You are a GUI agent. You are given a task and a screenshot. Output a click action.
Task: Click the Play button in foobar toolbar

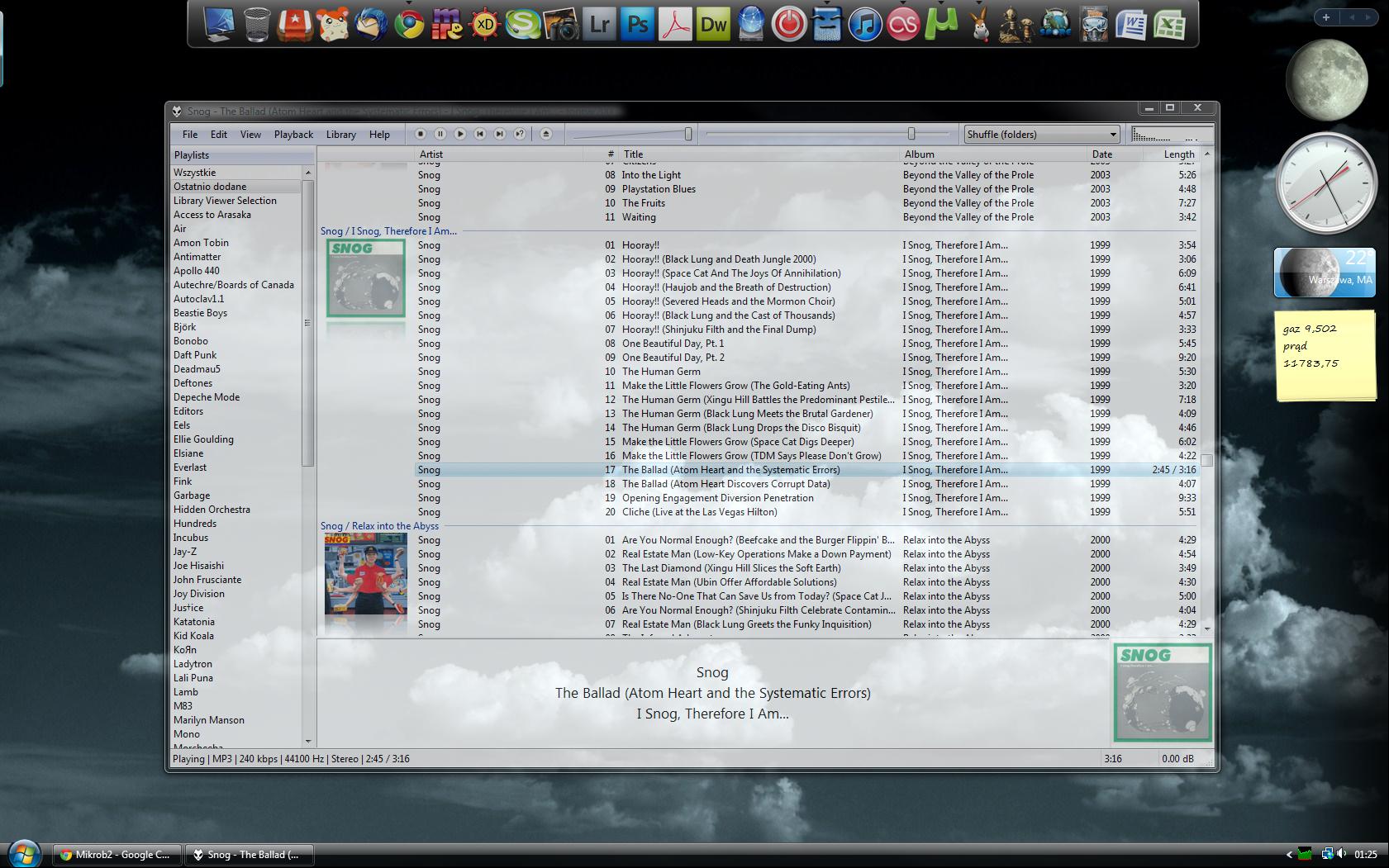pos(460,134)
